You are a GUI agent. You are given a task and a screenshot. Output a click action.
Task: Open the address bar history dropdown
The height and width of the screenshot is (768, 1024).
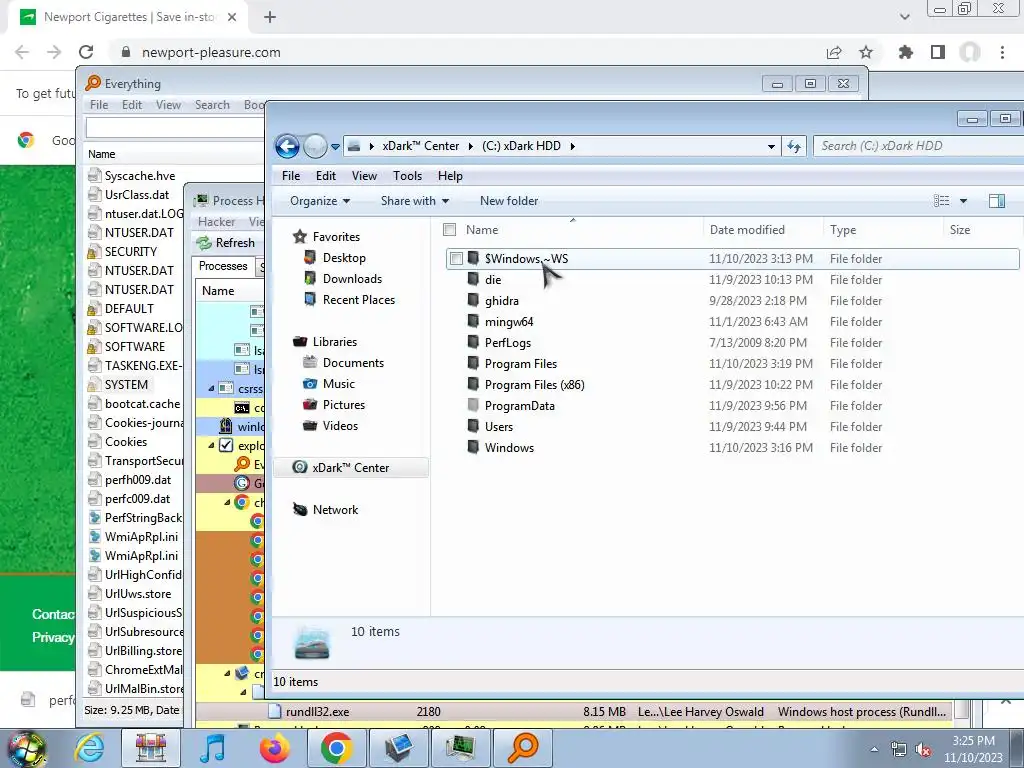[x=771, y=146]
